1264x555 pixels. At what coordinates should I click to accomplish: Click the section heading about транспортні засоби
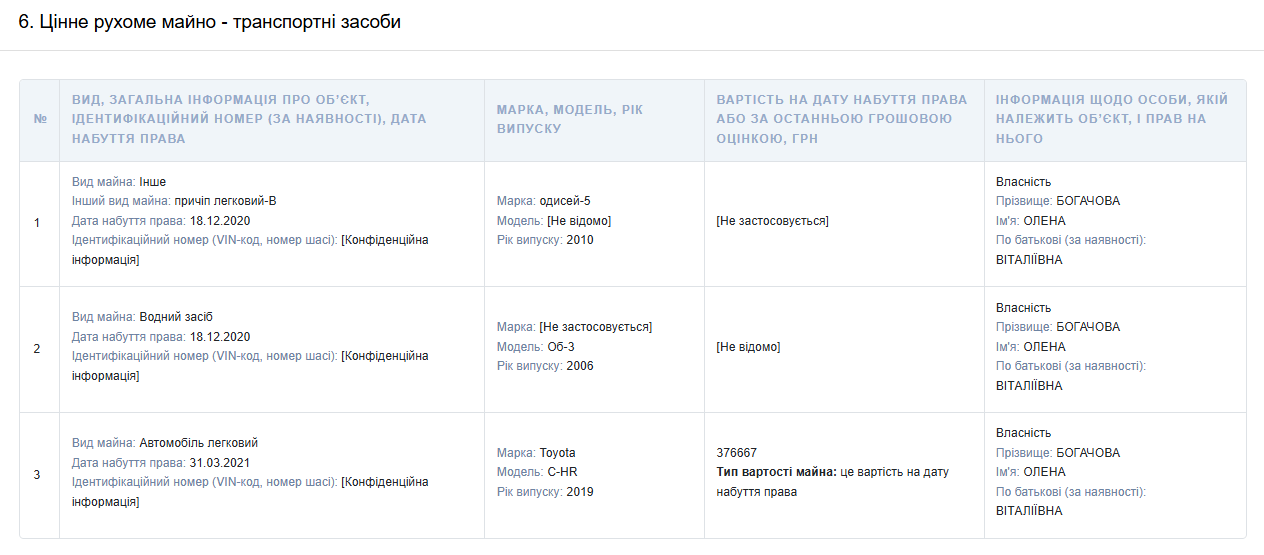(210, 22)
